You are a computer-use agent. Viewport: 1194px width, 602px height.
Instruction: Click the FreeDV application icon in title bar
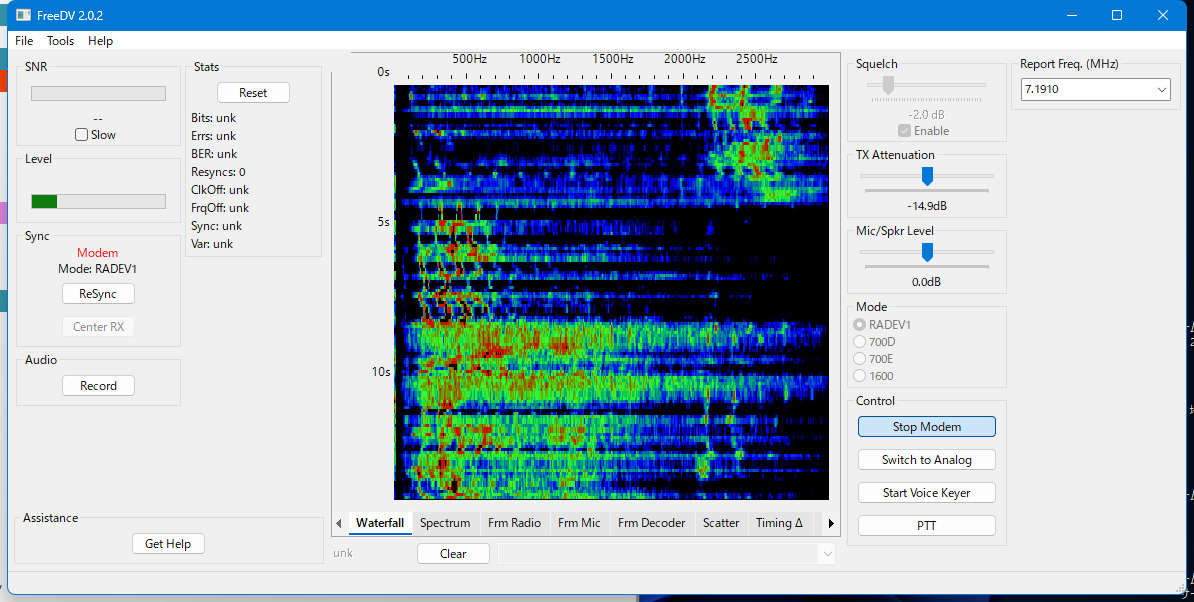pos(22,15)
